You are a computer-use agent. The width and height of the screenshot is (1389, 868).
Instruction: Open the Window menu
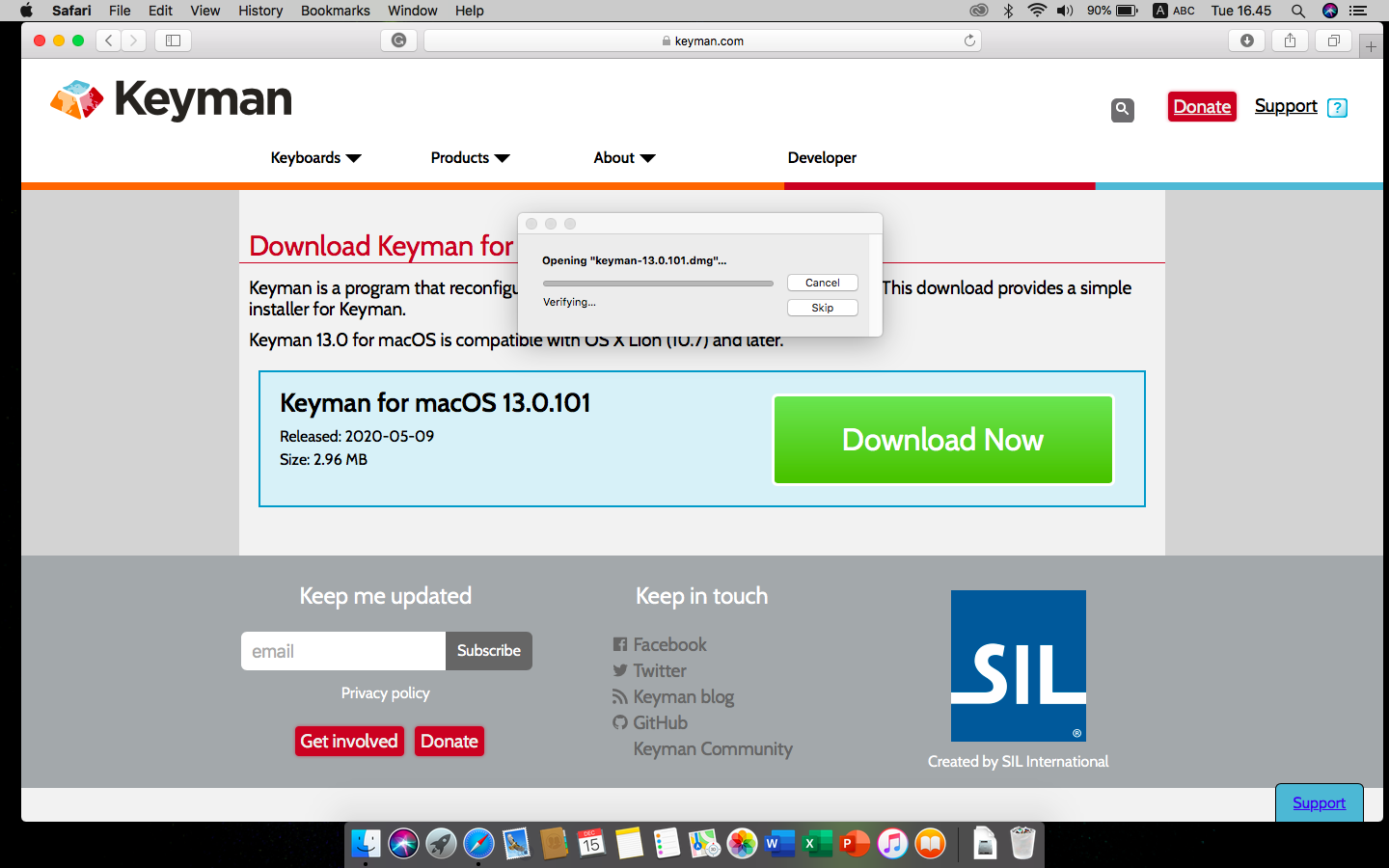point(413,11)
